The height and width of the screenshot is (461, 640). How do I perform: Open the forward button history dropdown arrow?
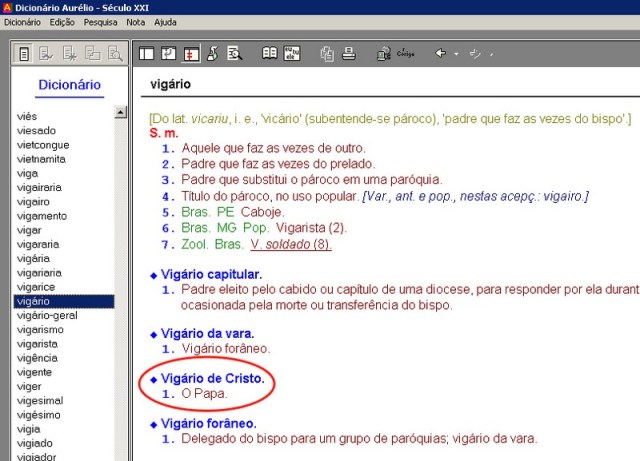coord(492,53)
